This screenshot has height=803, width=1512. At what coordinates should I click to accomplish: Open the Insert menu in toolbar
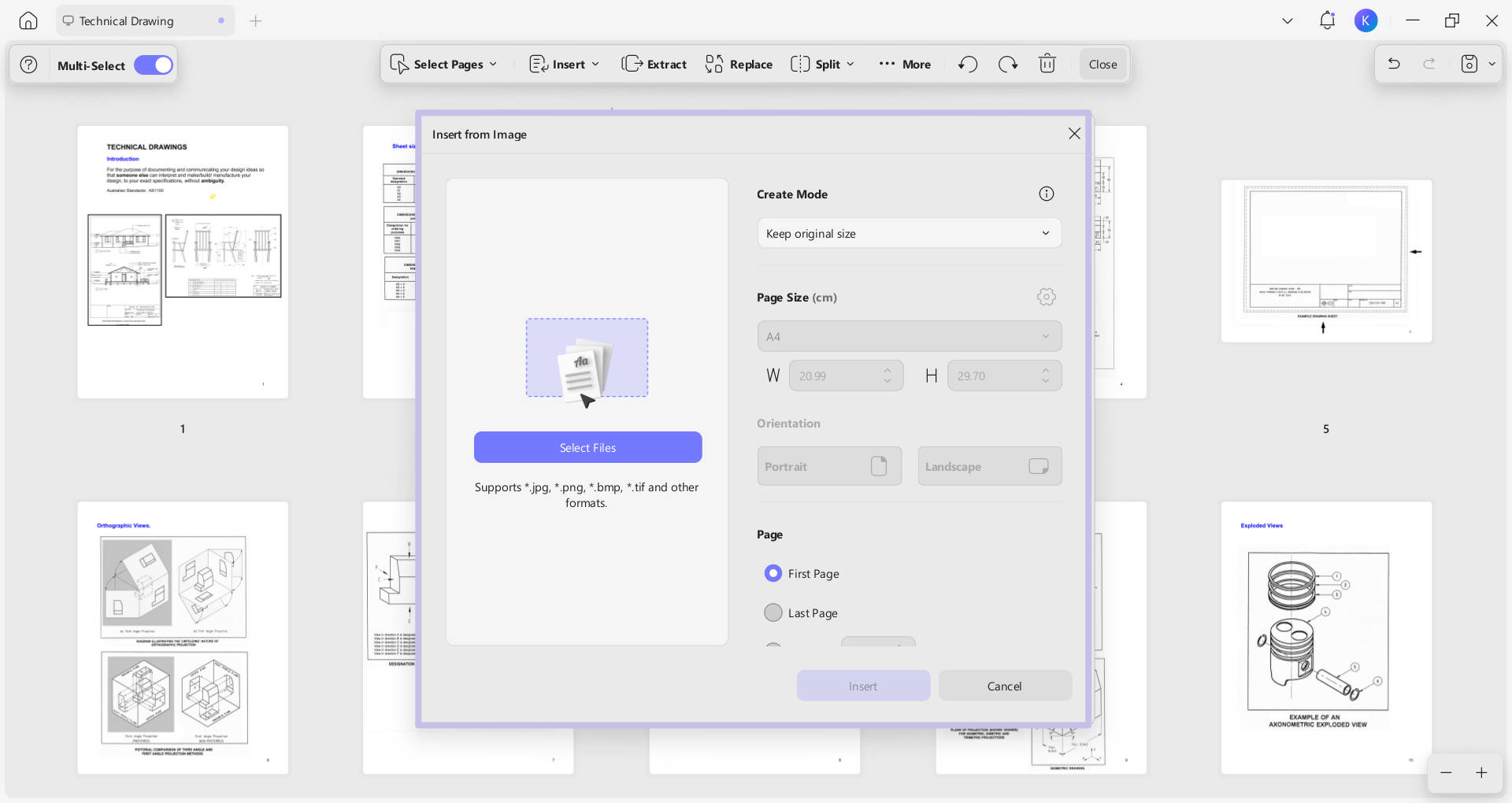pos(565,65)
